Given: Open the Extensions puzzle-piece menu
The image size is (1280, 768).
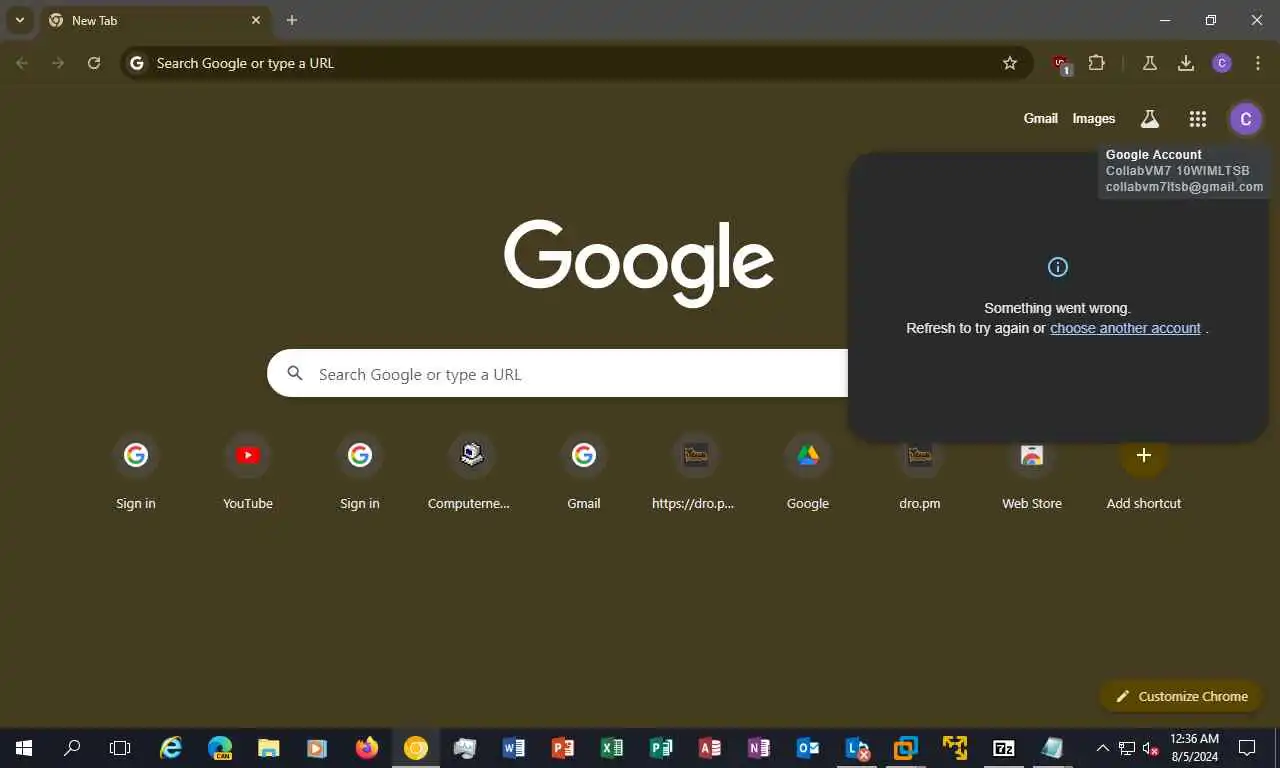Looking at the screenshot, I should [1097, 63].
